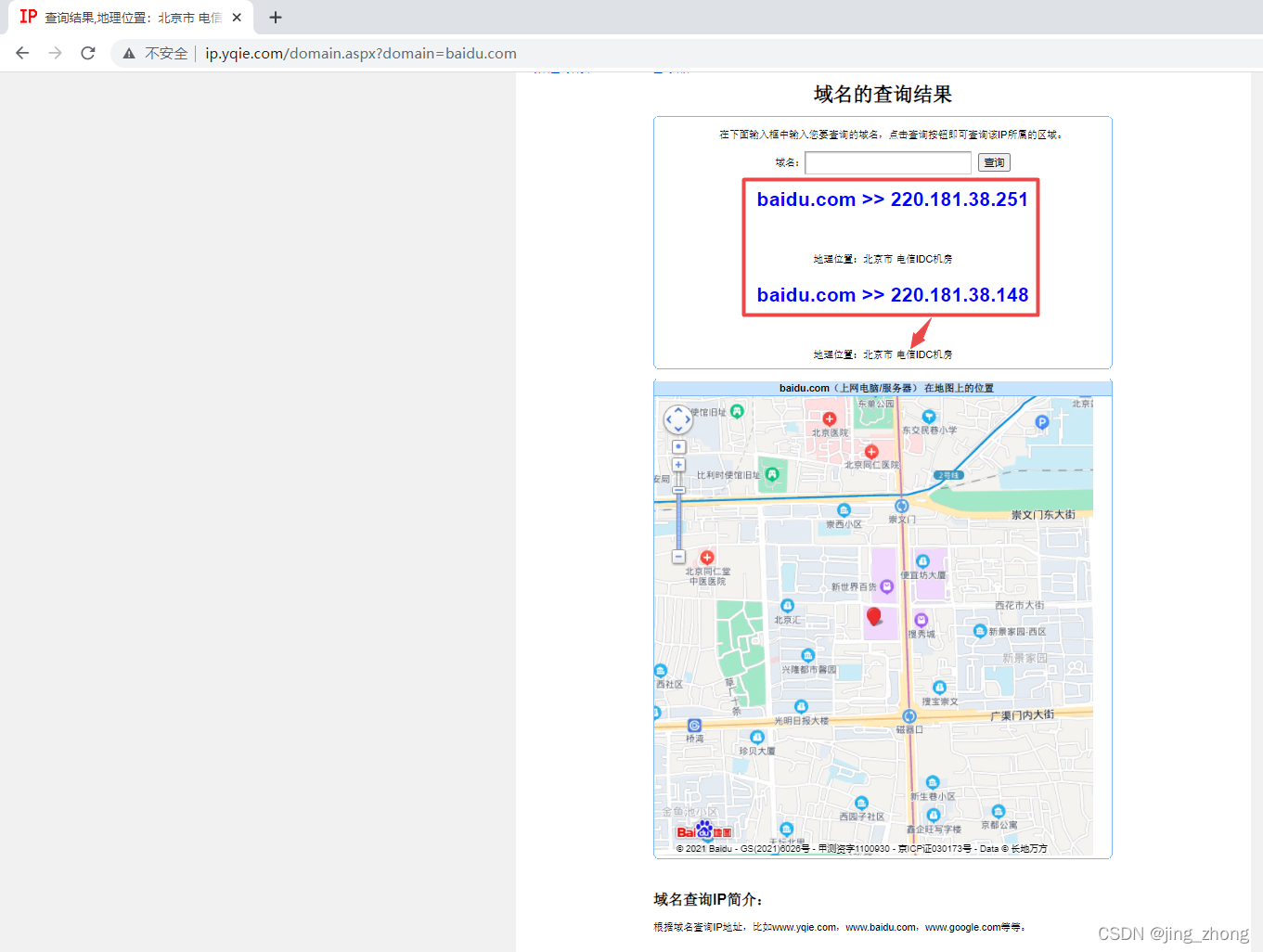The height and width of the screenshot is (952, 1263).
Task: Click the 桥湾 station marker
Action: tap(694, 726)
